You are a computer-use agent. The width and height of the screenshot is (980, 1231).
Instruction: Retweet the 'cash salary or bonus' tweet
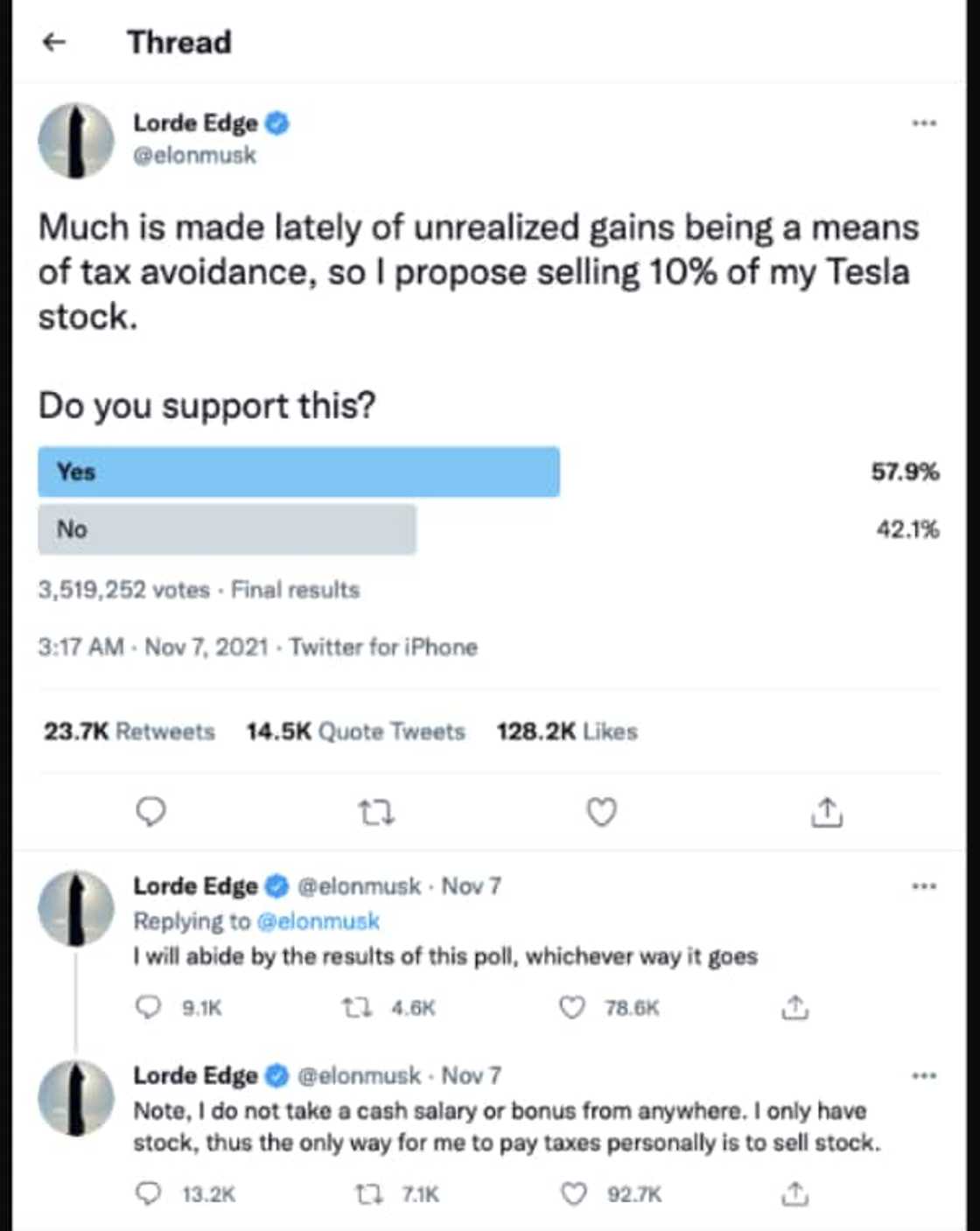click(x=367, y=1193)
